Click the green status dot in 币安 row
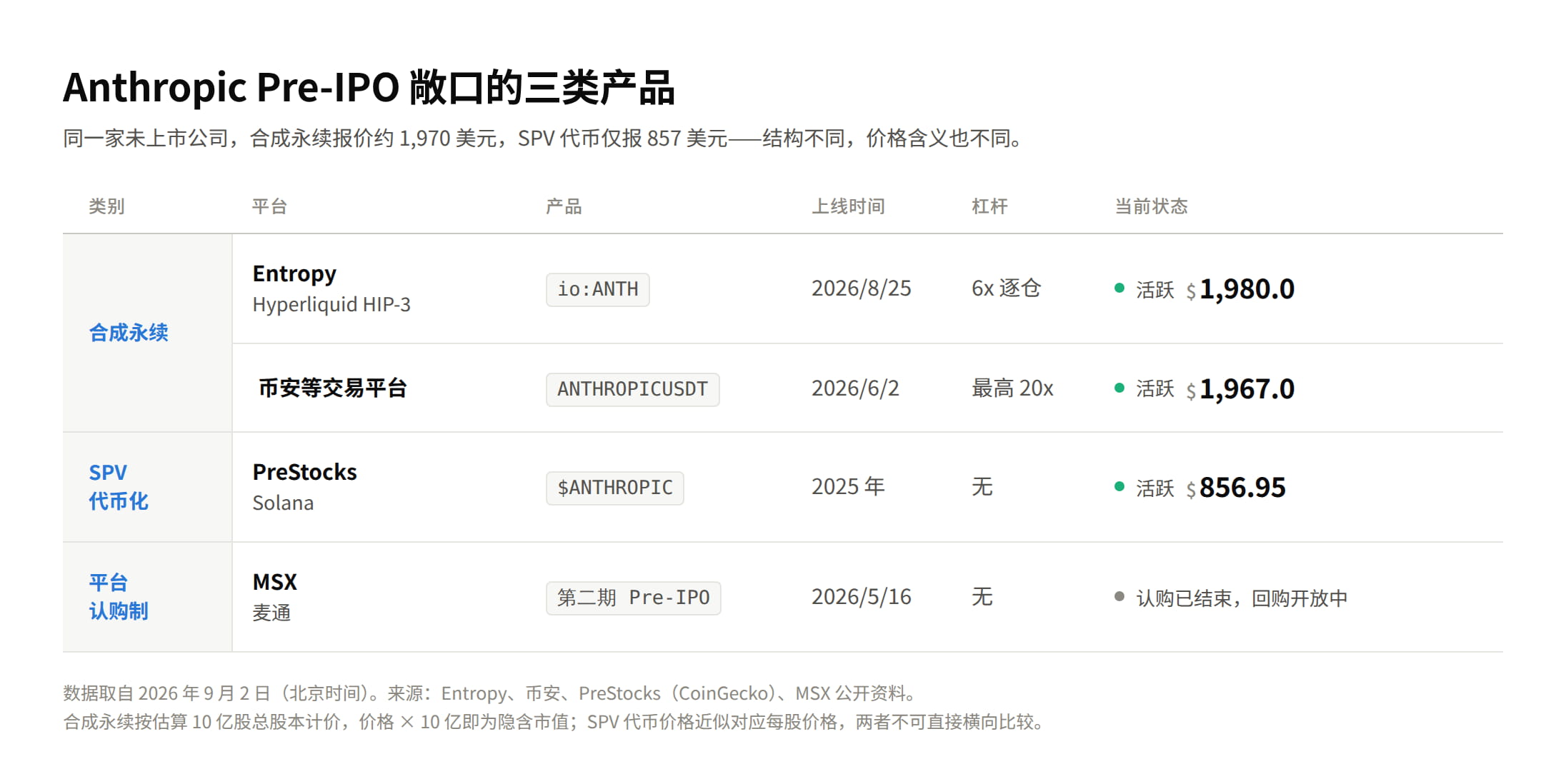 [x=1119, y=388]
